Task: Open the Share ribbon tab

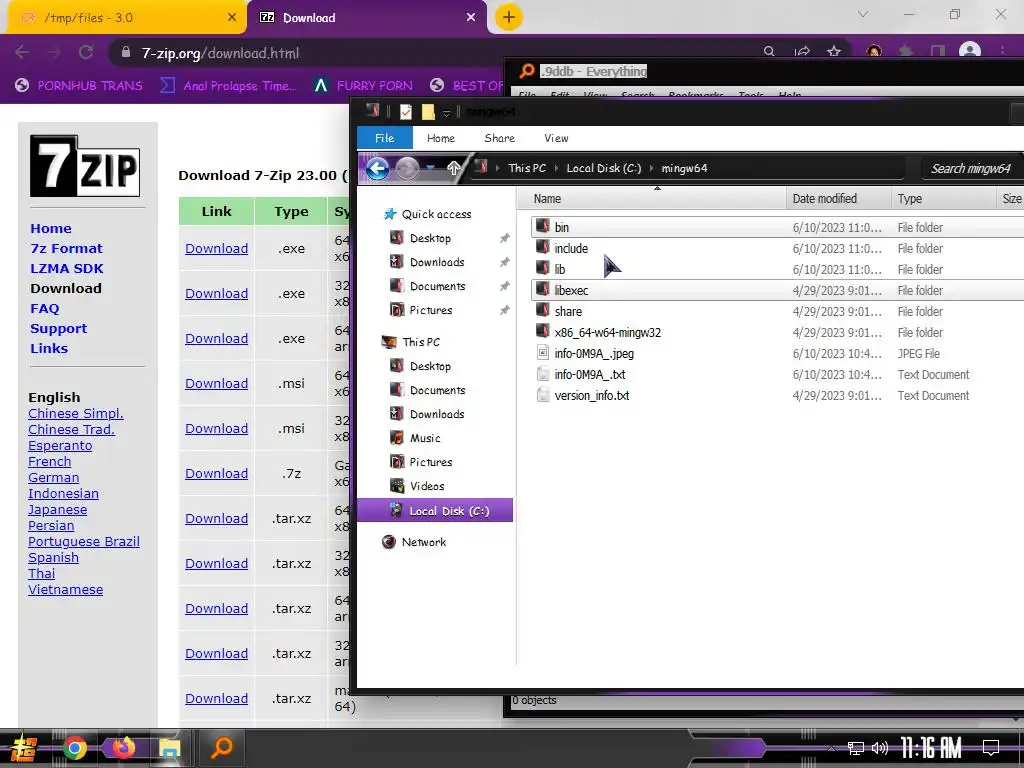Action: (x=500, y=138)
